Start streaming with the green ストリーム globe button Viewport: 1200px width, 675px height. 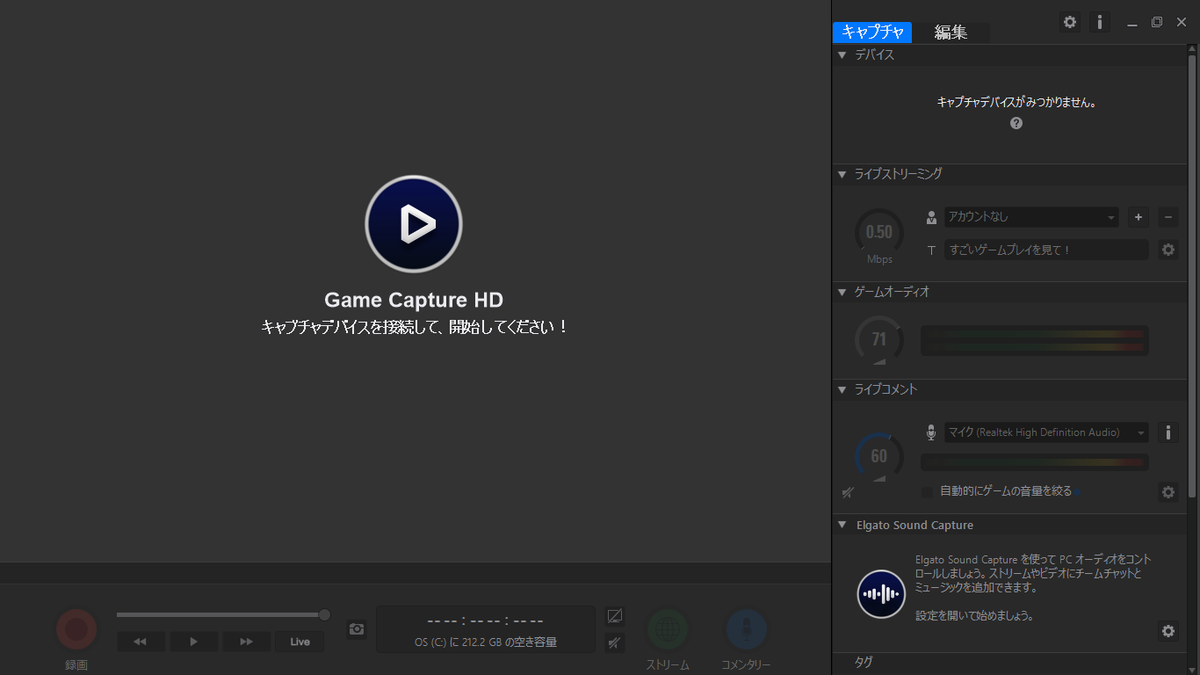[667, 629]
